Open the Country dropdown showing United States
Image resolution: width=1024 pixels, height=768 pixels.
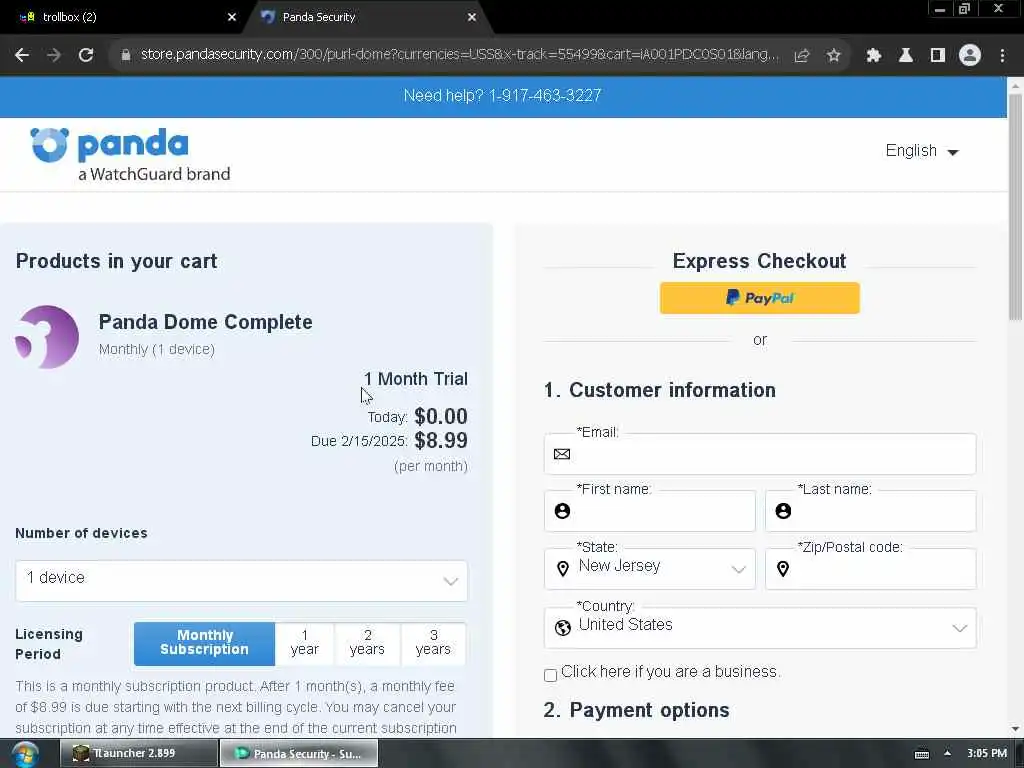click(x=760, y=628)
